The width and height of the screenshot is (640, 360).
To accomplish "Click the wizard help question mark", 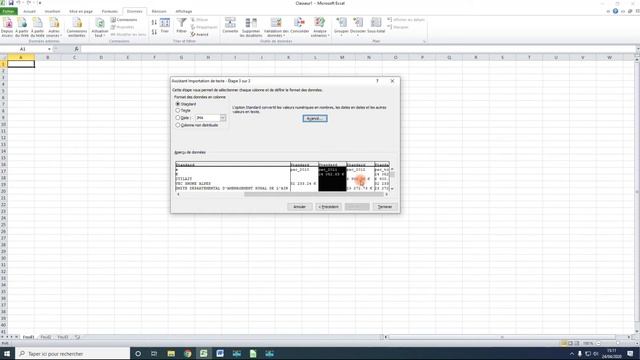I will pos(377,81).
